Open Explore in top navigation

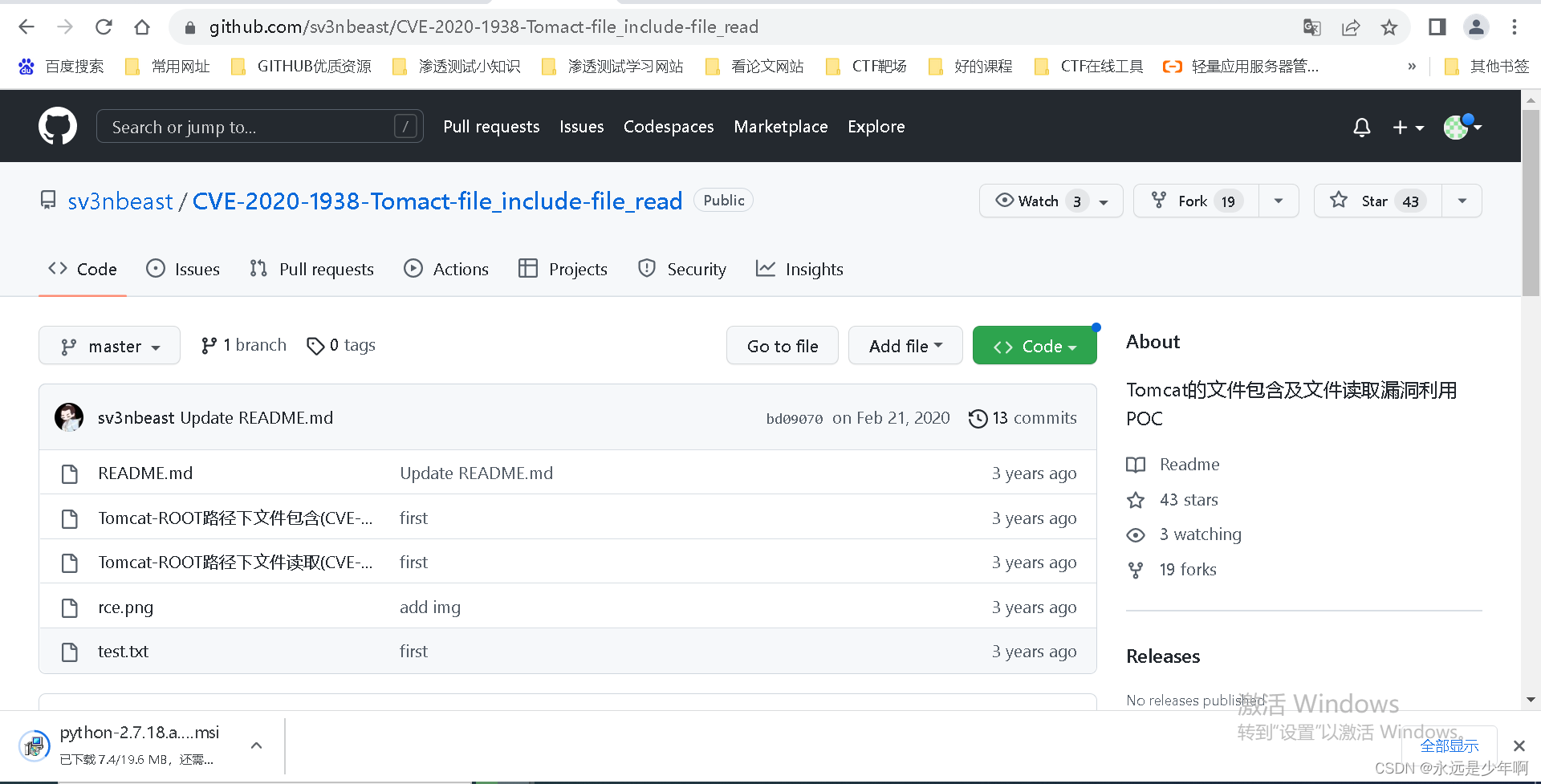(x=876, y=126)
